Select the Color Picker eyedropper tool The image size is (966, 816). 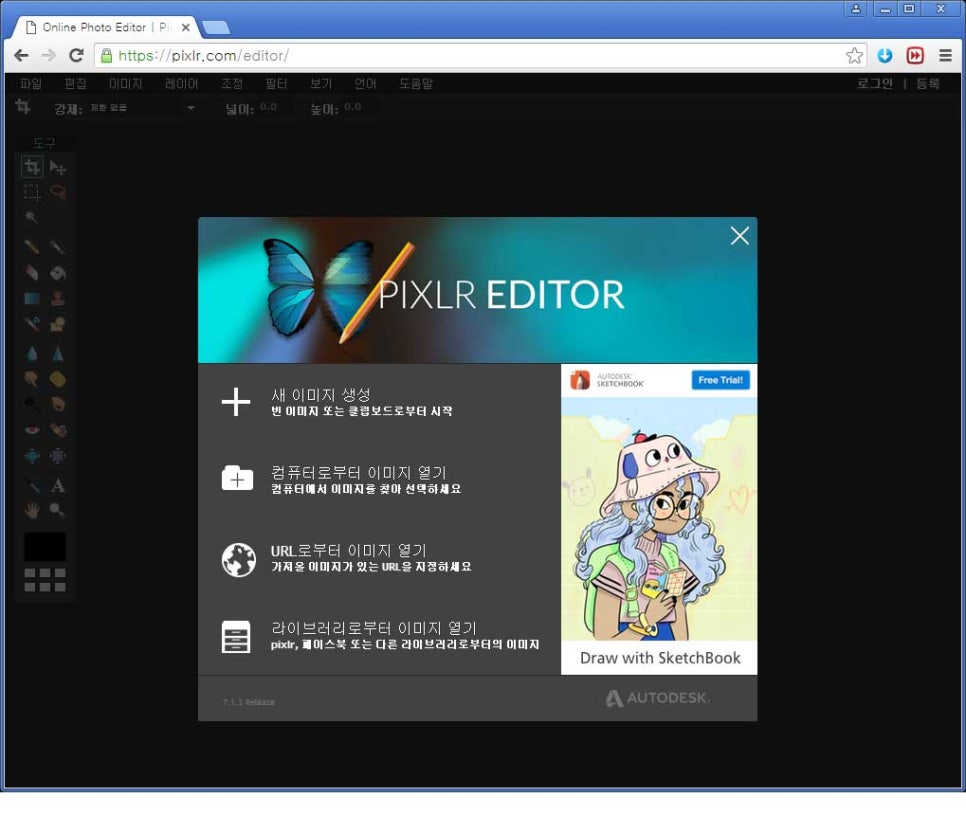pyautogui.click(x=32, y=485)
